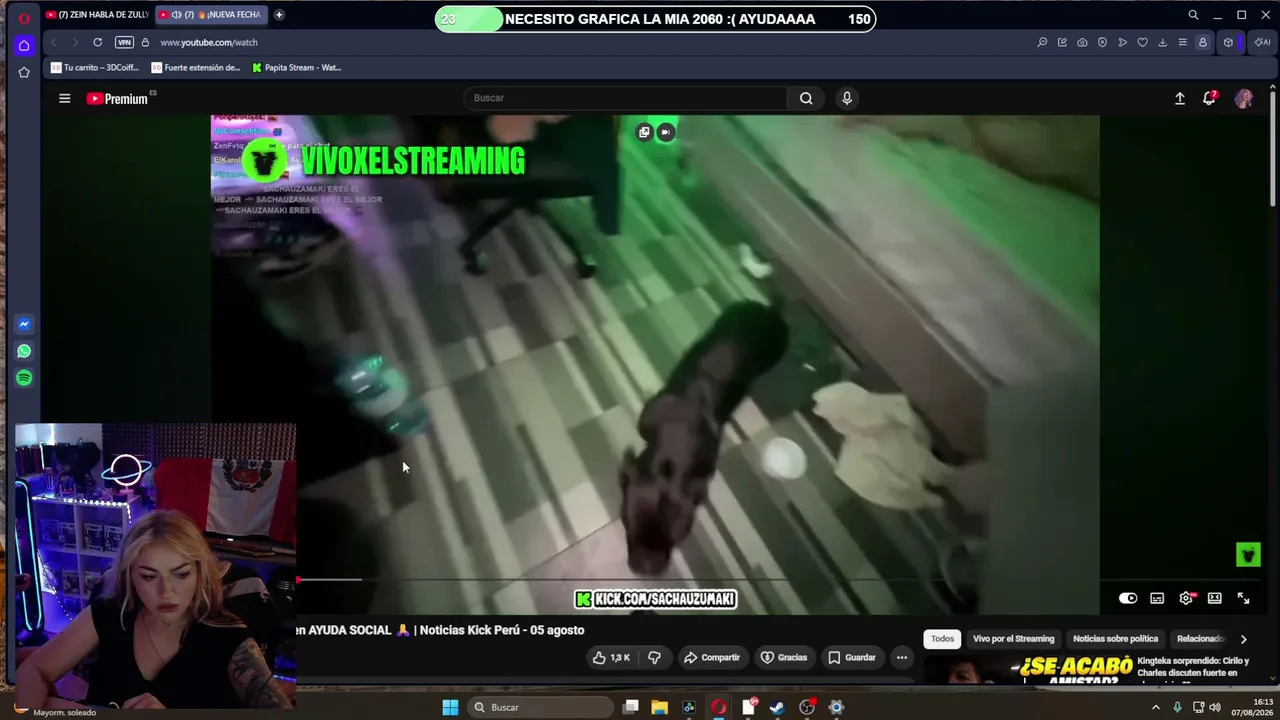Open the Papita Stream bookmark
1280x720 pixels.
pos(297,68)
